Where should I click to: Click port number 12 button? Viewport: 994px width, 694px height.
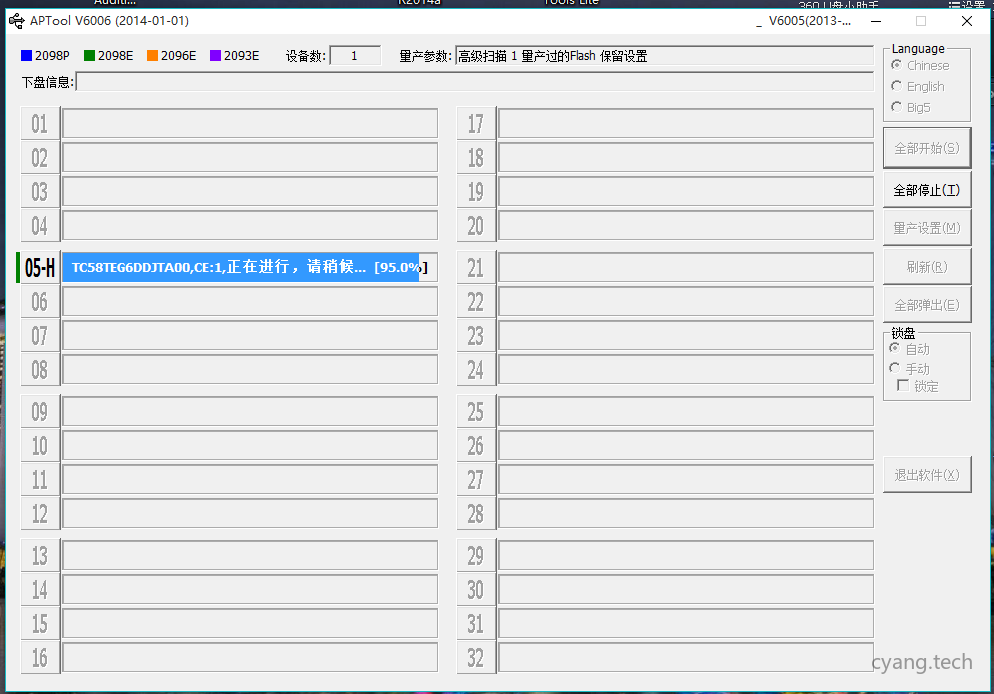pos(39,513)
